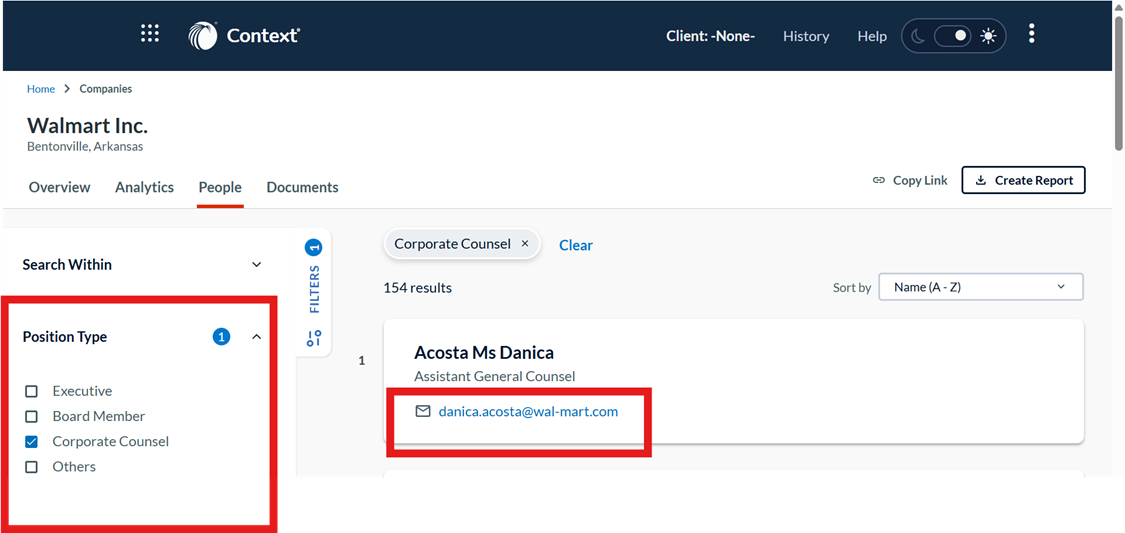Viewport: 1125px width, 533px height.
Task: Select the People tab
Action: point(220,187)
